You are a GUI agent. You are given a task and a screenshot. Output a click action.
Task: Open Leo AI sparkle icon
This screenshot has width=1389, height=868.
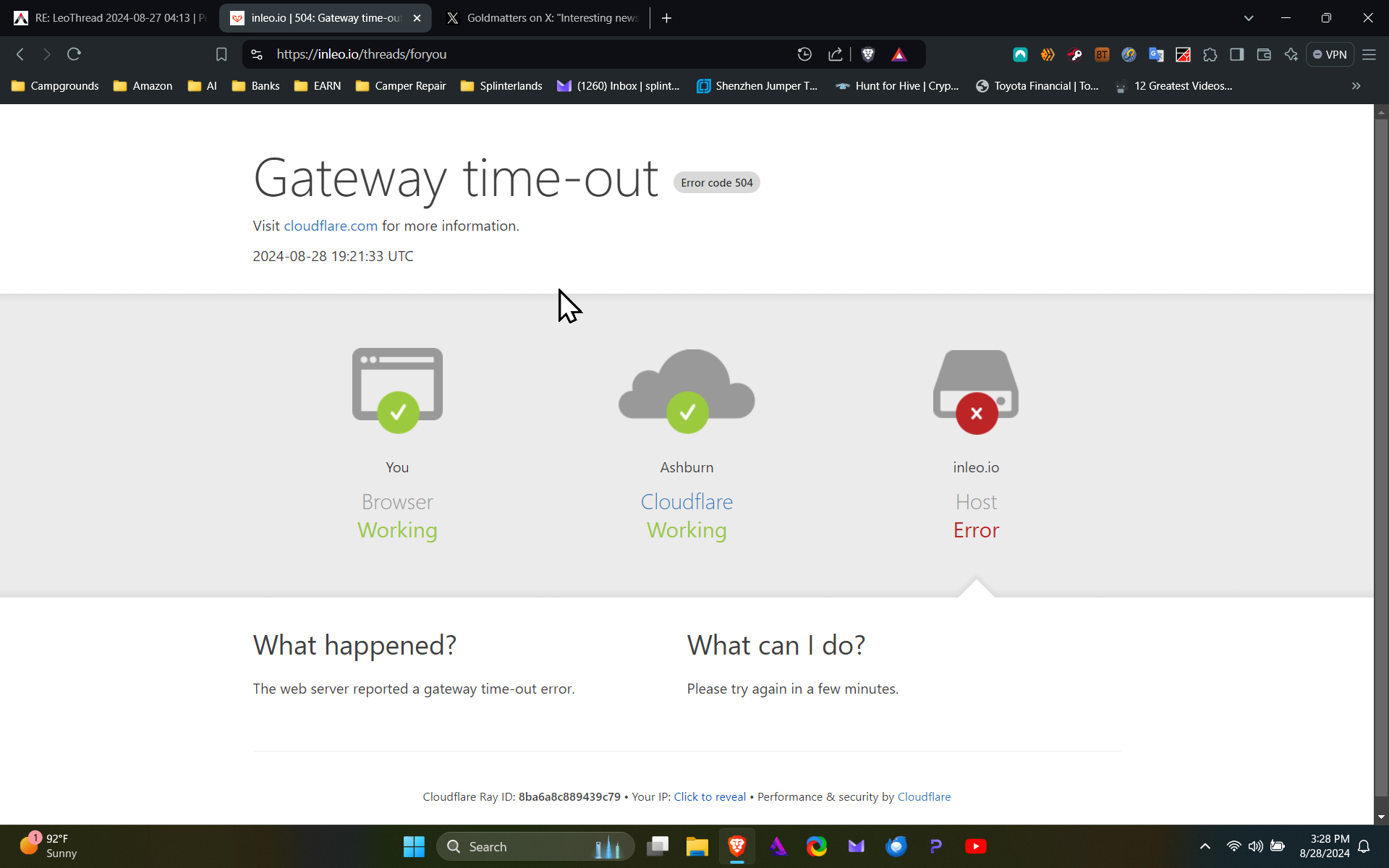[1291, 54]
